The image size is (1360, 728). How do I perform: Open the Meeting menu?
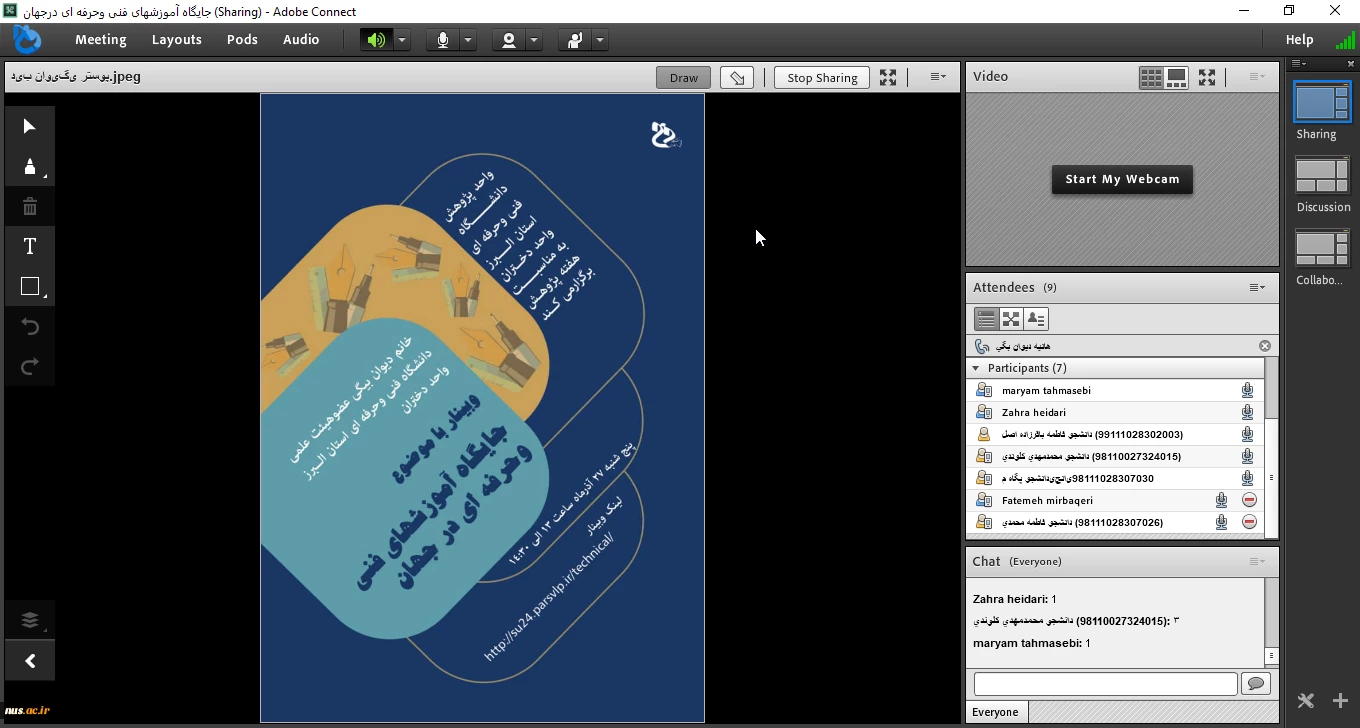click(x=101, y=40)
